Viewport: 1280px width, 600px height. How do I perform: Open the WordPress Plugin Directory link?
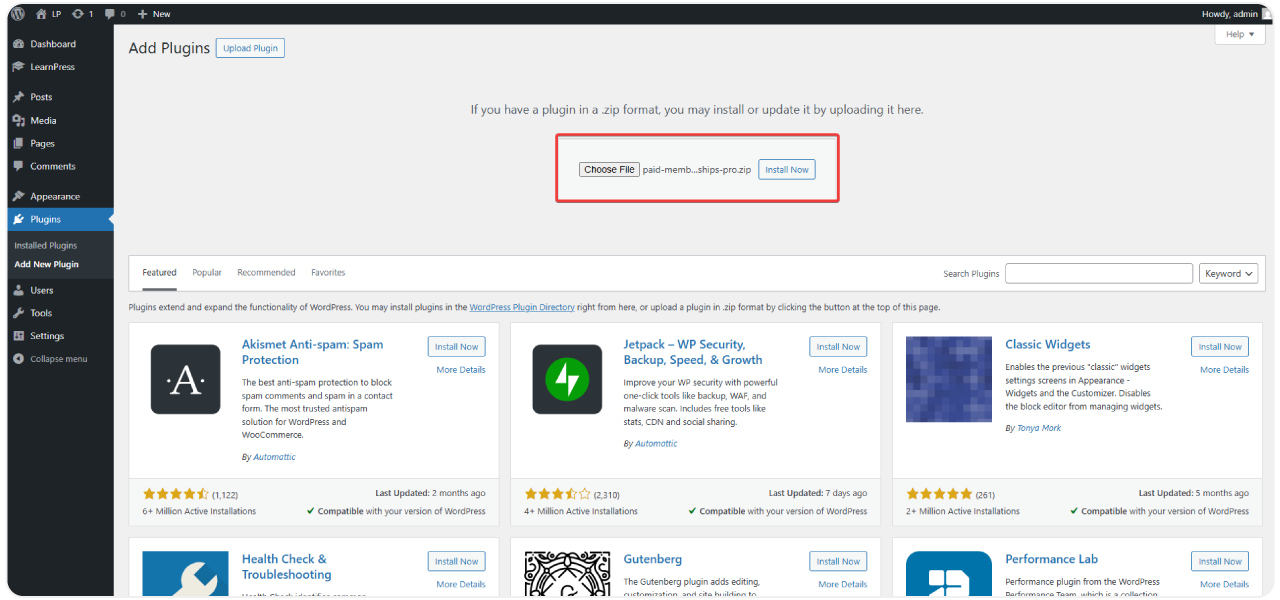521,307
